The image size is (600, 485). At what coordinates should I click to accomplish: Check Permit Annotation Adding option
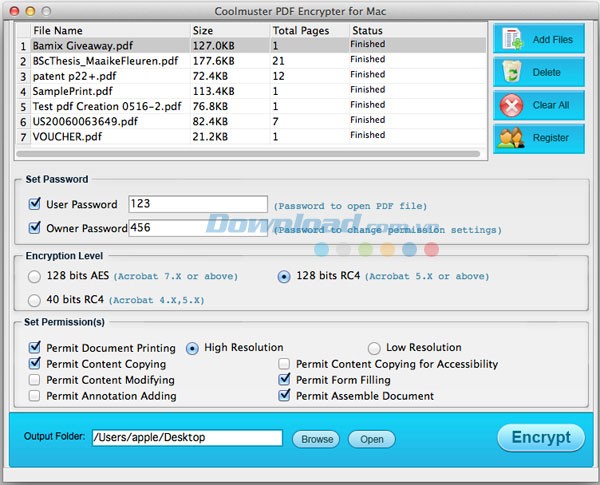pos(36,396)
